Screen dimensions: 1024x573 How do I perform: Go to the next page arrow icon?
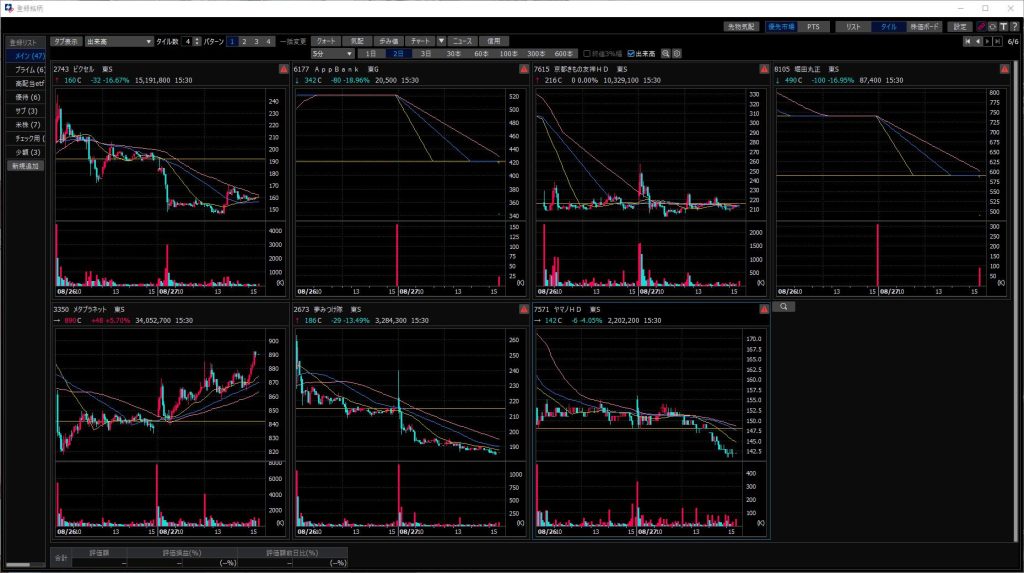click(988, 41)
